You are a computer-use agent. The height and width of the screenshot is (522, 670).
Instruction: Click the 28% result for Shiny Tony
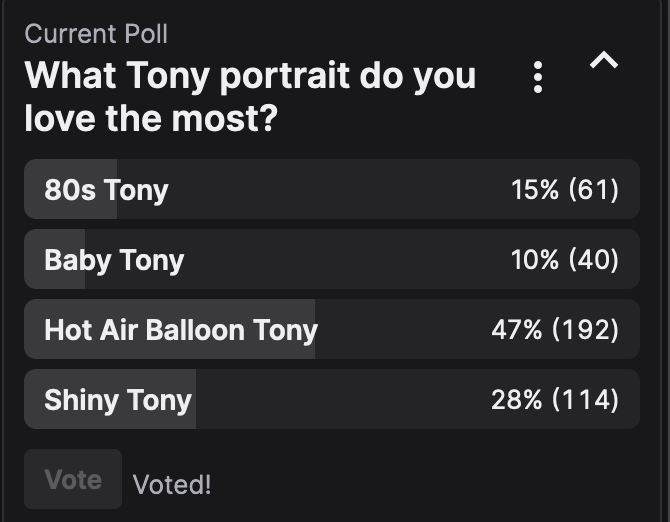(x=516, y=400)
